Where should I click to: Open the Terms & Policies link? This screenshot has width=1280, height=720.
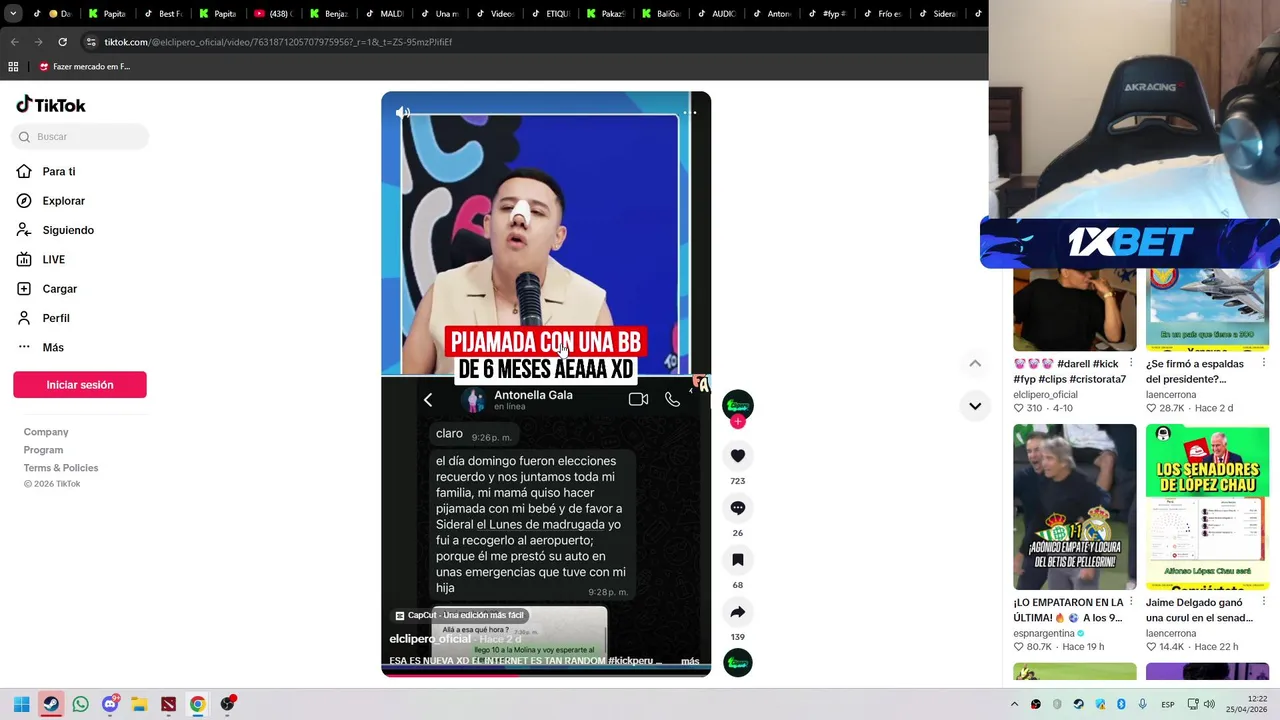[61, 468]
